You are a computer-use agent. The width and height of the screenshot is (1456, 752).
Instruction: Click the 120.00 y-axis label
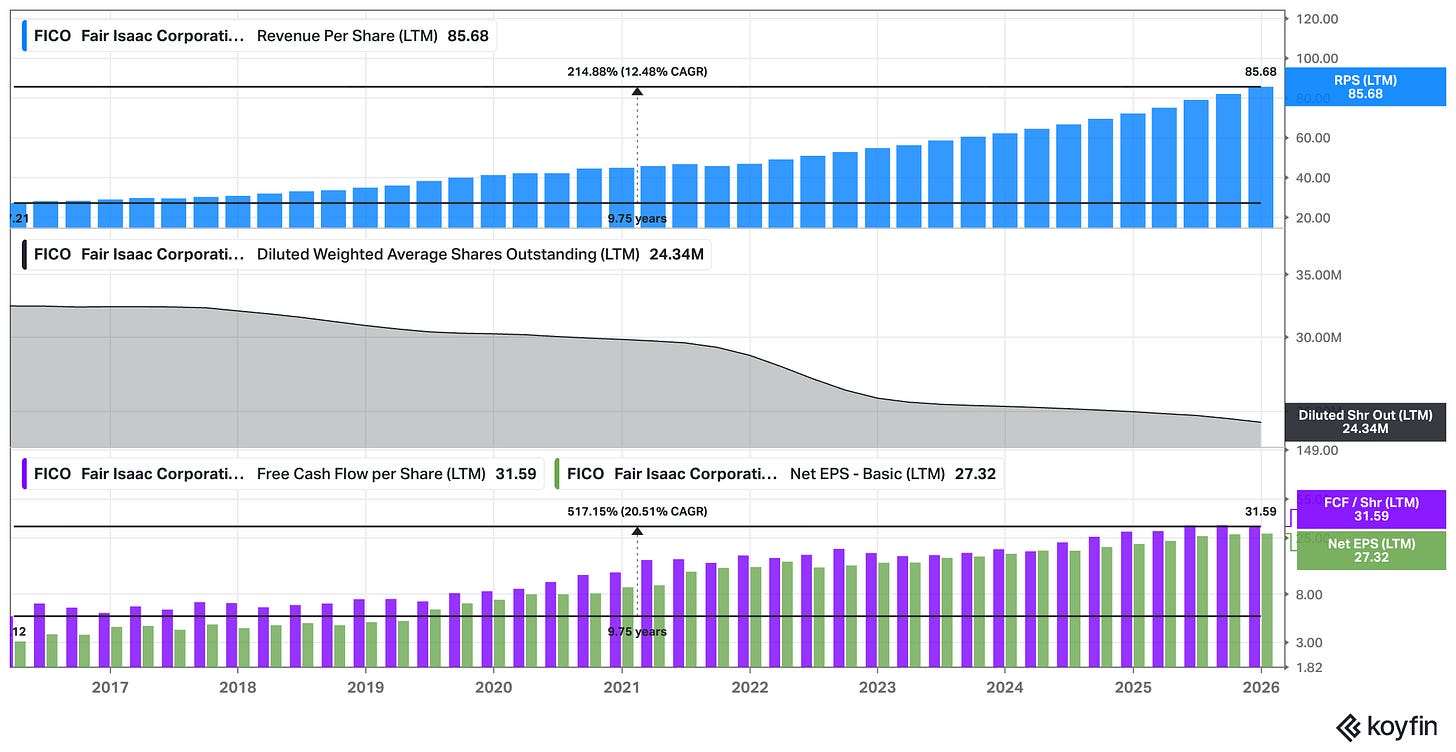(1317, 18)
